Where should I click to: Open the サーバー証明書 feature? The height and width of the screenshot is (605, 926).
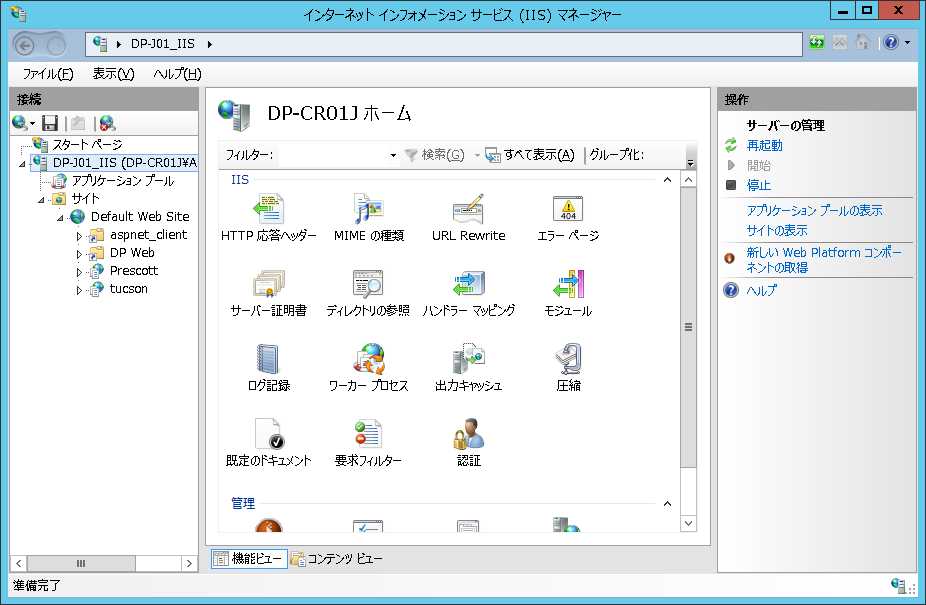[269, 293]
